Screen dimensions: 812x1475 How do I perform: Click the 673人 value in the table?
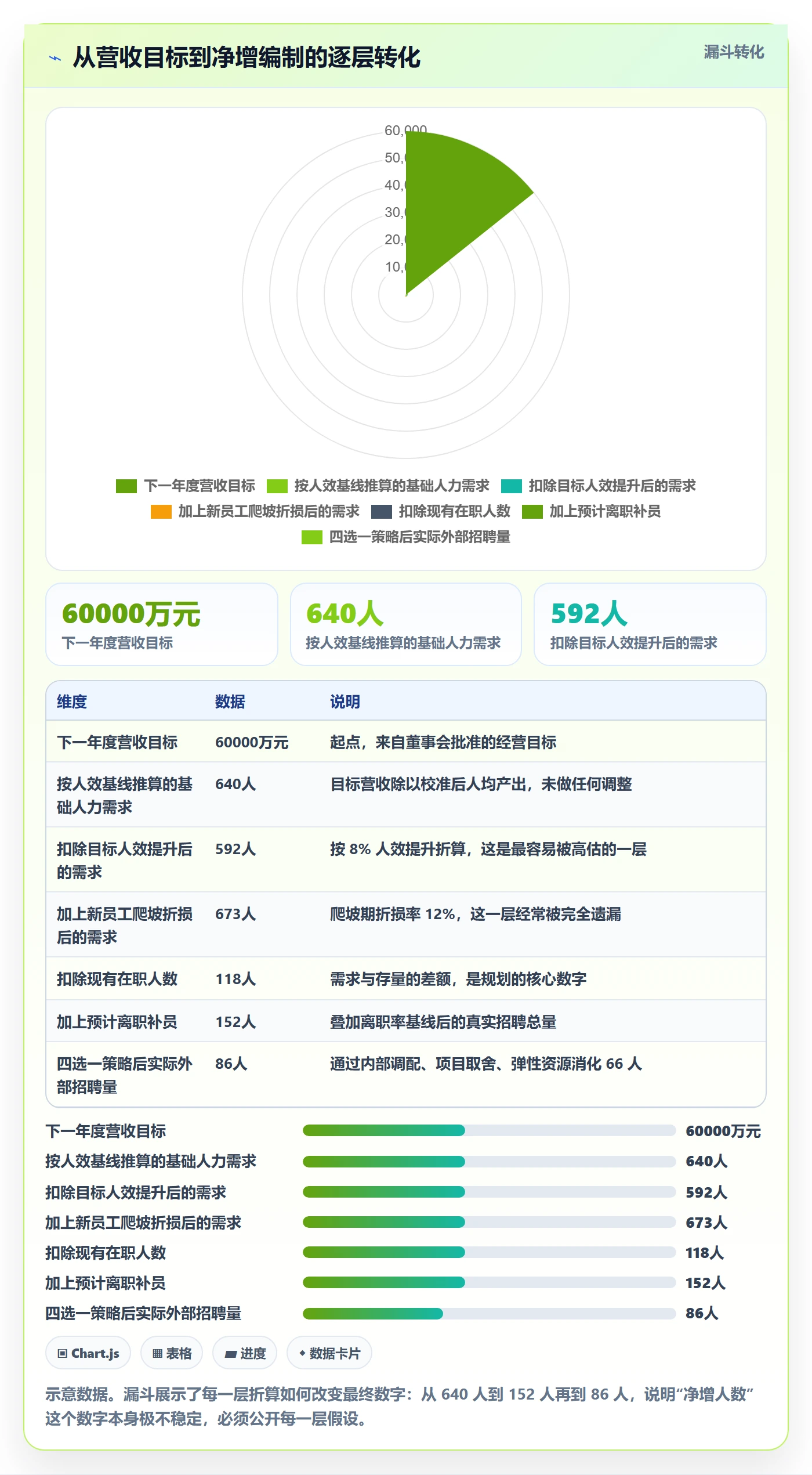tap(235, 914)
